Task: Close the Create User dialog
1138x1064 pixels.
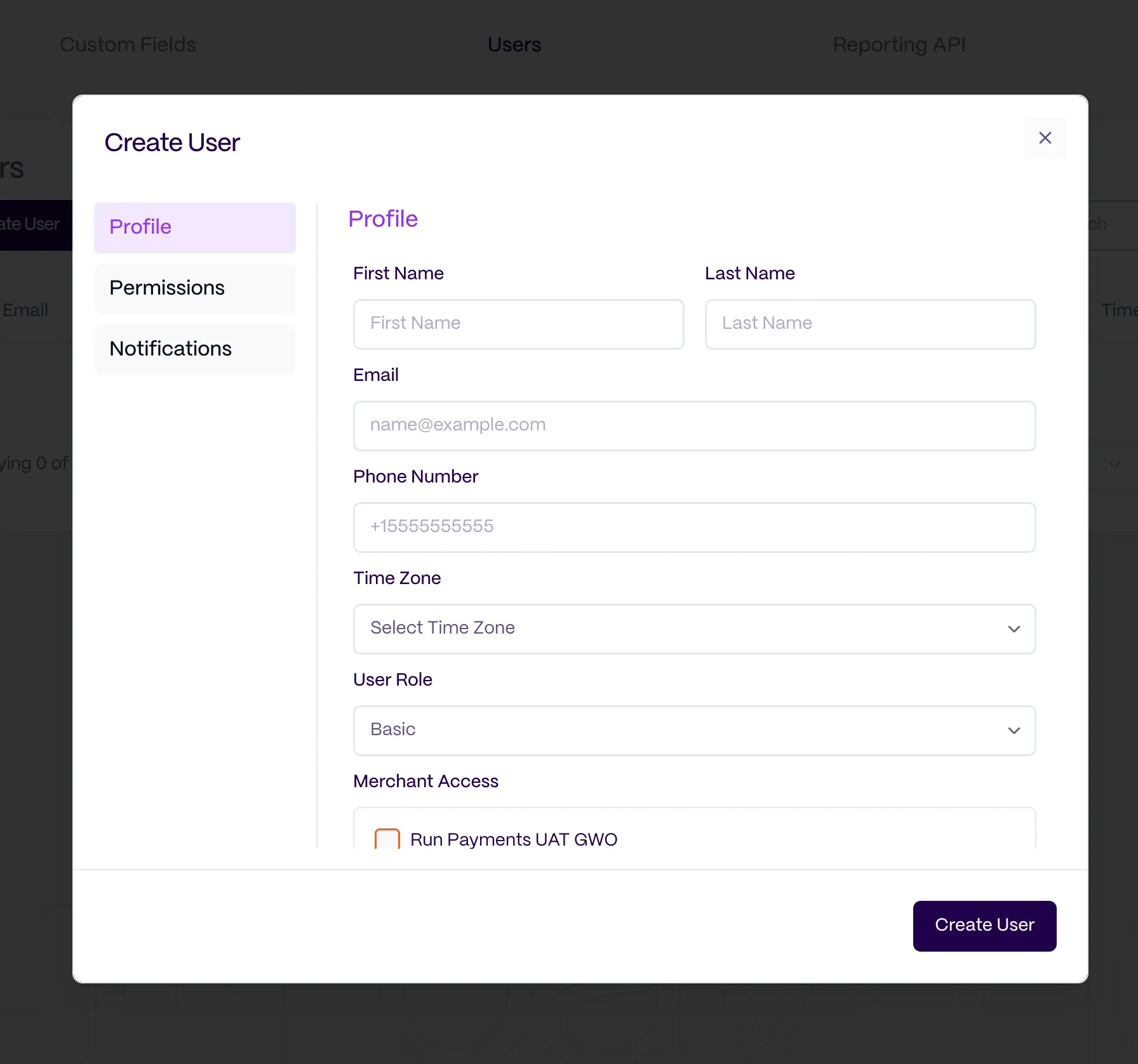Action: (x=1045, y=138)
